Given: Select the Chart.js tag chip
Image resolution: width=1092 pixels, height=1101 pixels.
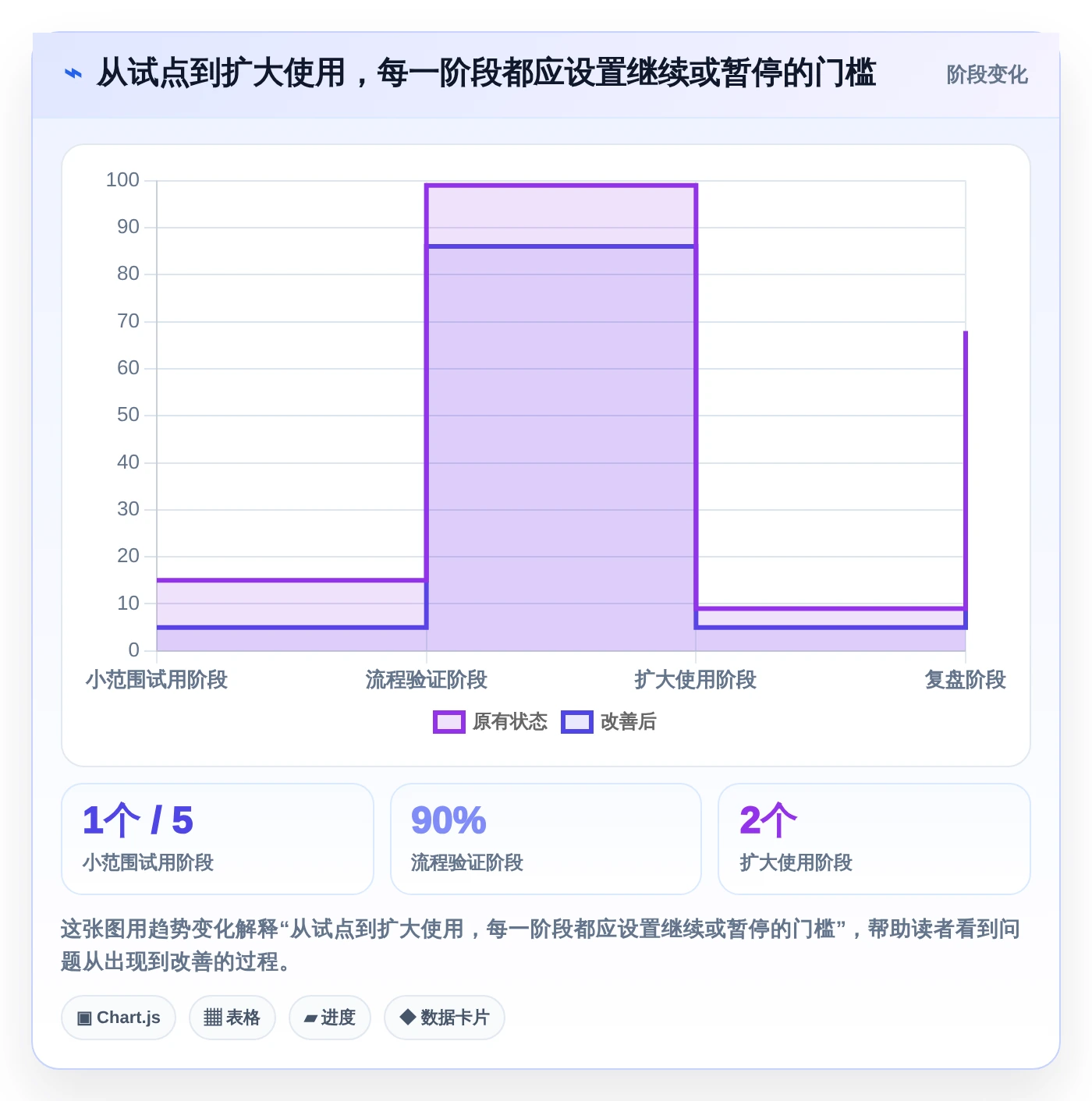Looking at the screenshot, I should (x=119, y=1018).
